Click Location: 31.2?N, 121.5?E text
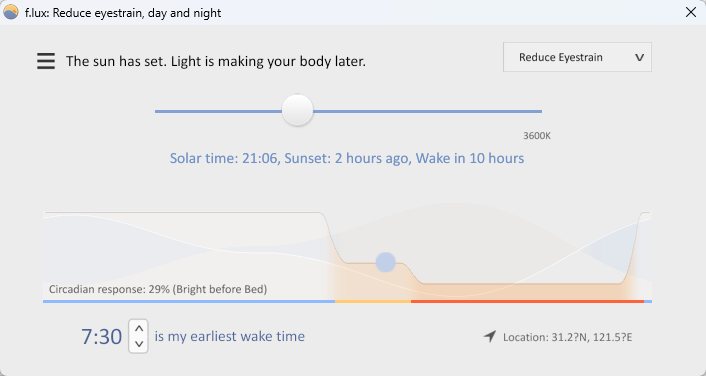The height and width of the screenshot is (376, 706). (567, 337)
